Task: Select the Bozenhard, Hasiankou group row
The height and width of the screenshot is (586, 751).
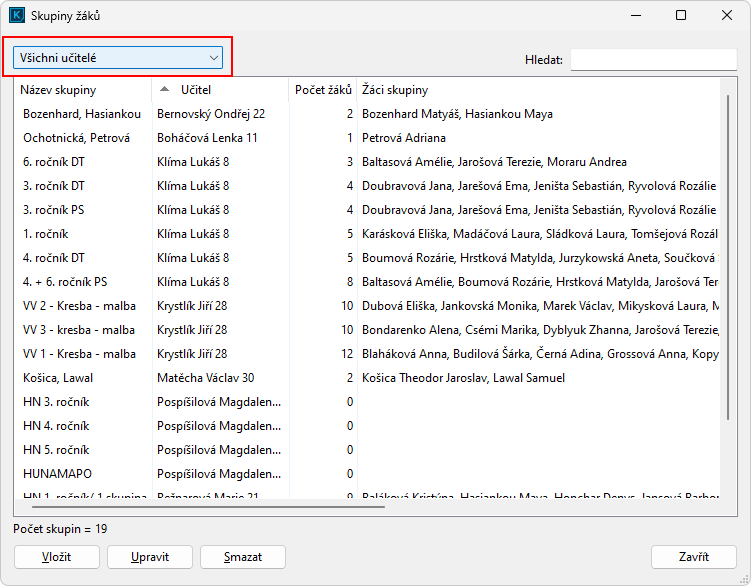Action: point(82,114)
